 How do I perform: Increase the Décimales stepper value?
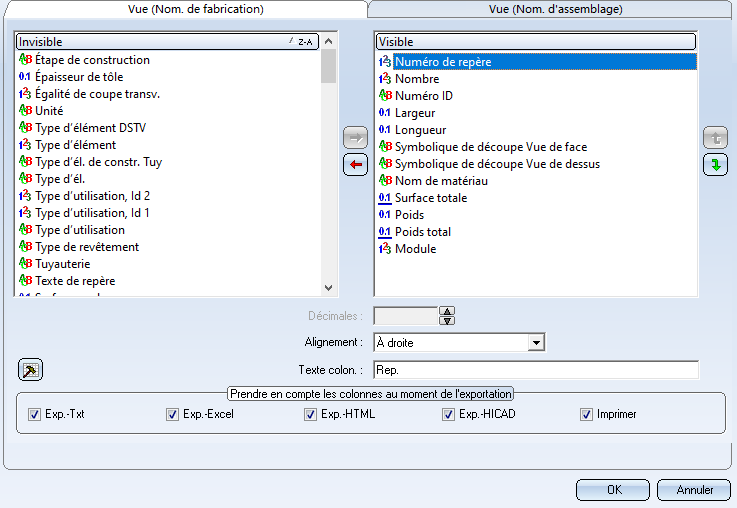447,311
